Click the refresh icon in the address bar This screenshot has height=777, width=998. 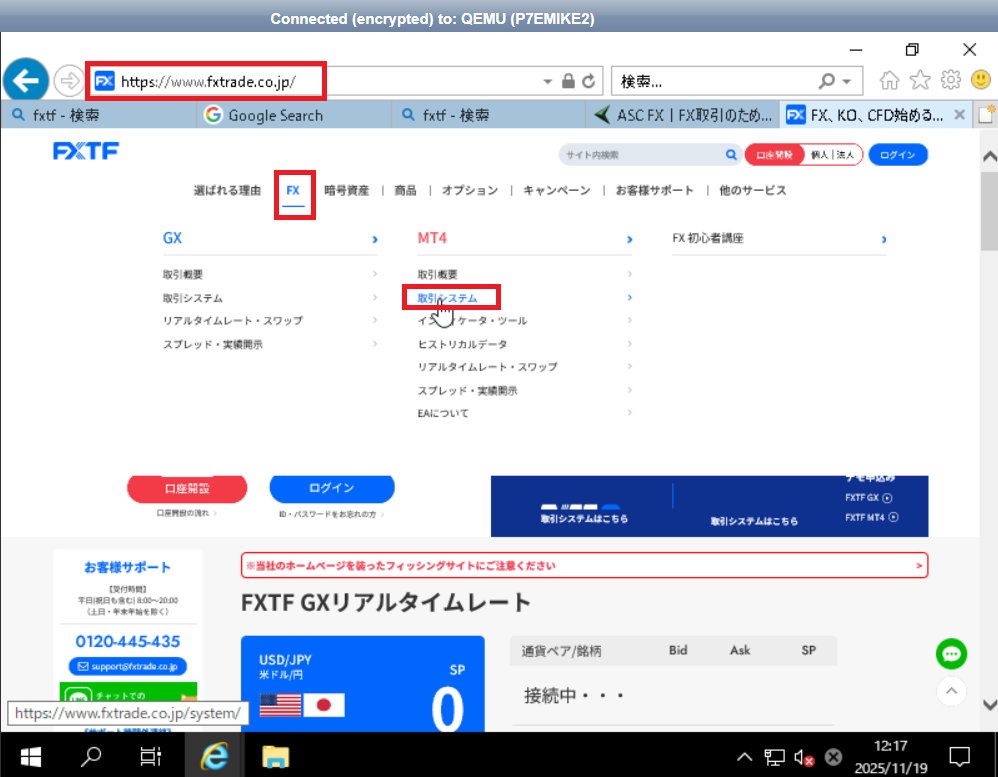[x=589, y=80]
